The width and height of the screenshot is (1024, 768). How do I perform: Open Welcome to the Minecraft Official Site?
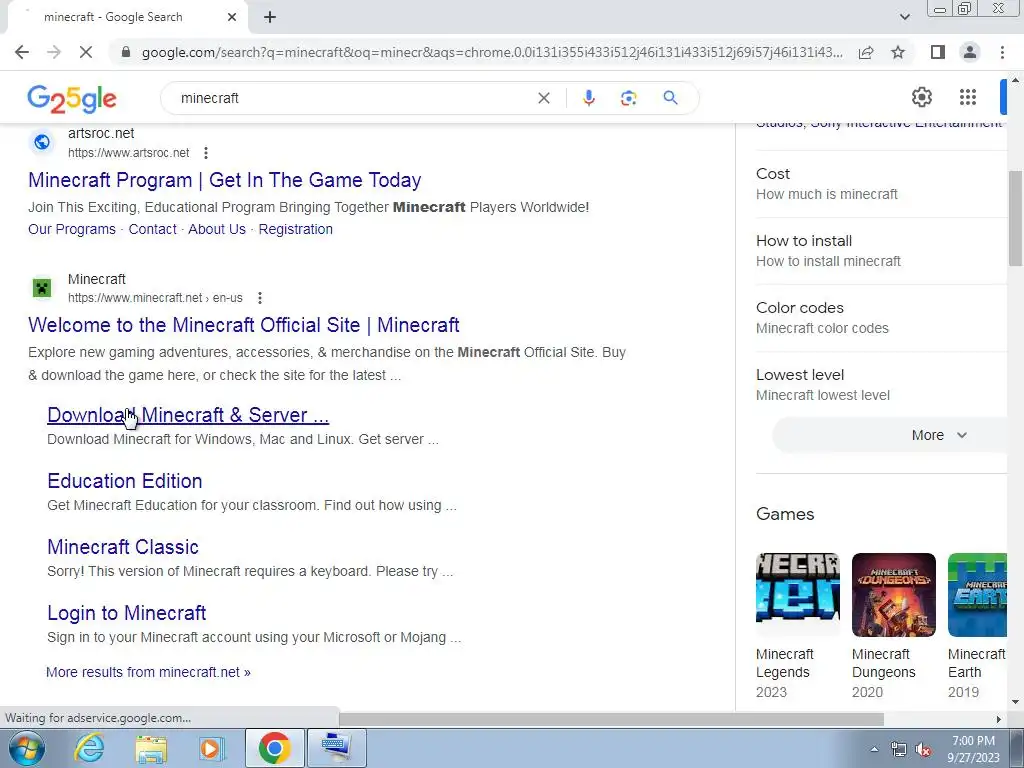(244, 325)
